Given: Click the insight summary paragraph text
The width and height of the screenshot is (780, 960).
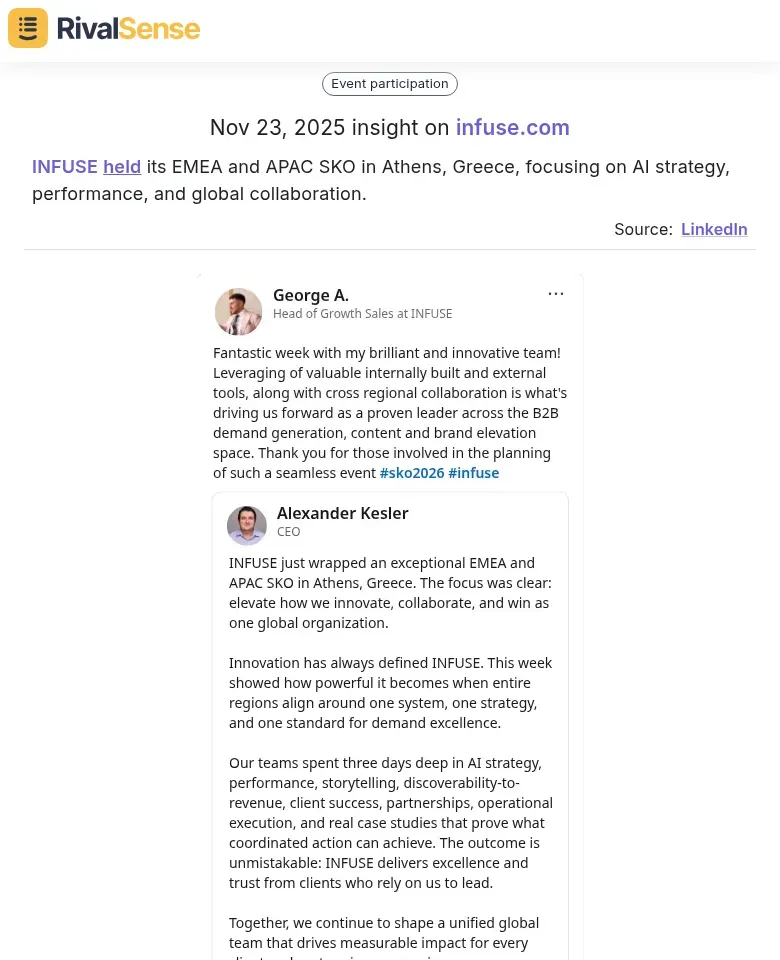Looking at the screenshot, I should coord(380,180).
